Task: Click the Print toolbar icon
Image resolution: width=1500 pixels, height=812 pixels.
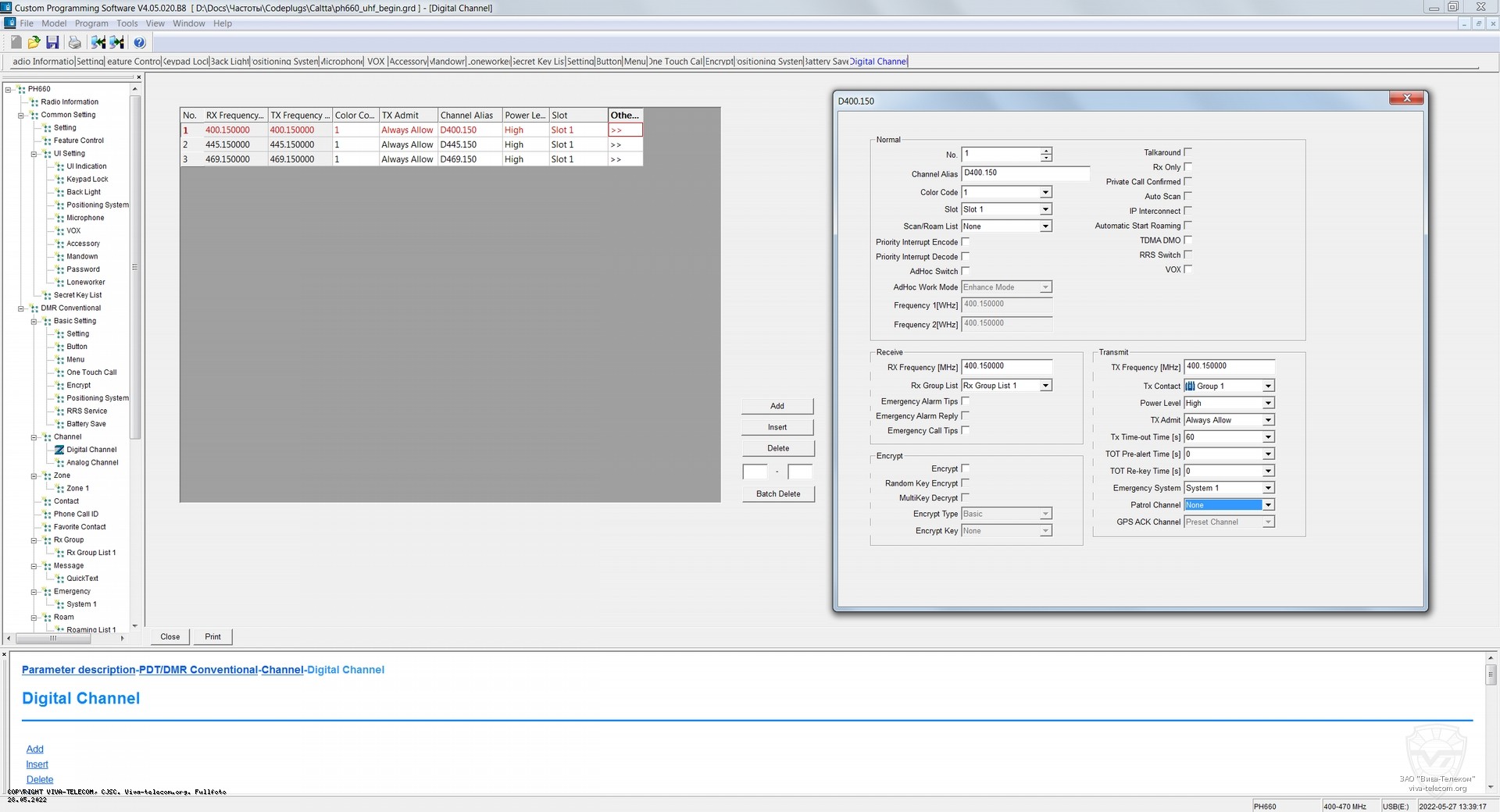Action: coord(74,42)
